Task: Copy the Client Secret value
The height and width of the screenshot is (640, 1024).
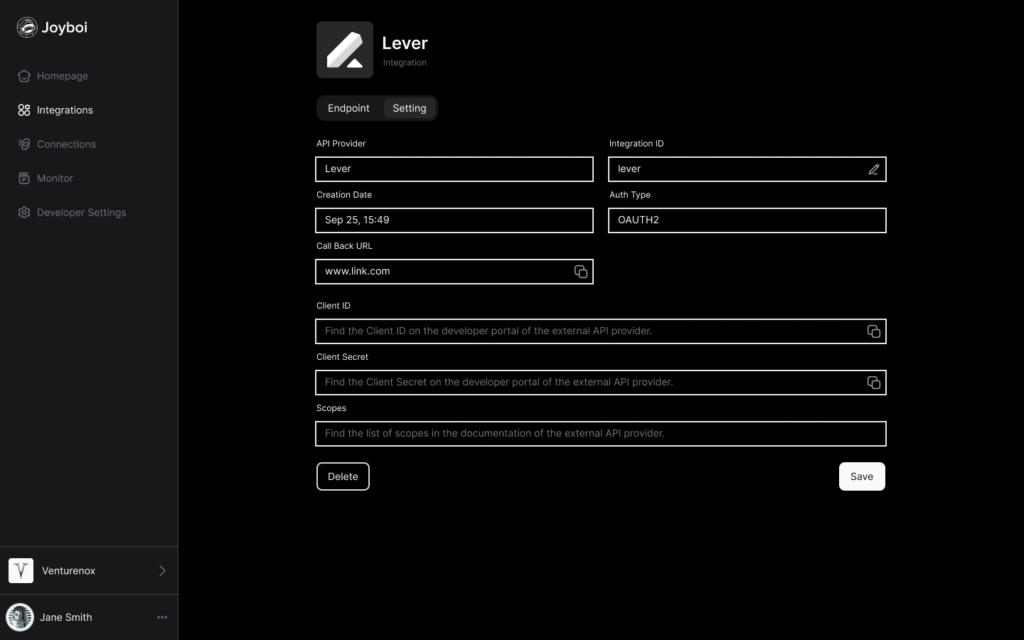Action: 873,383
